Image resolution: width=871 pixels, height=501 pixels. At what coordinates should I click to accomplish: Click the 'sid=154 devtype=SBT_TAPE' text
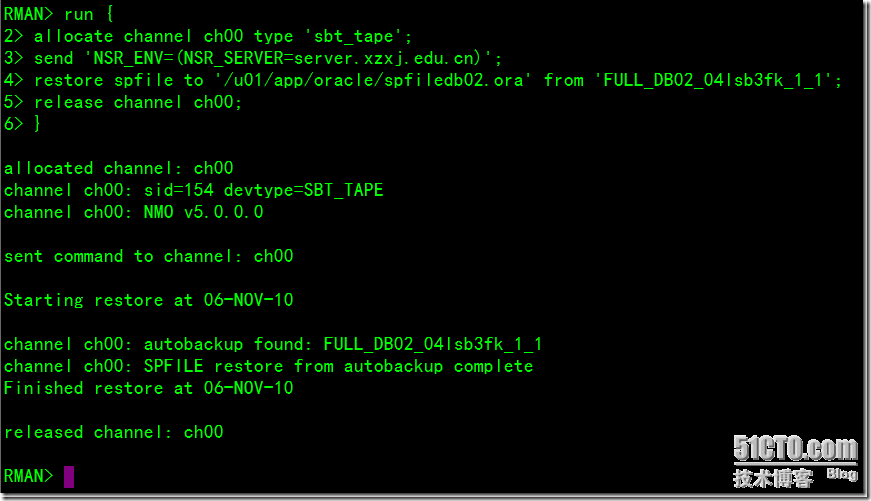(x=263, y=190)
